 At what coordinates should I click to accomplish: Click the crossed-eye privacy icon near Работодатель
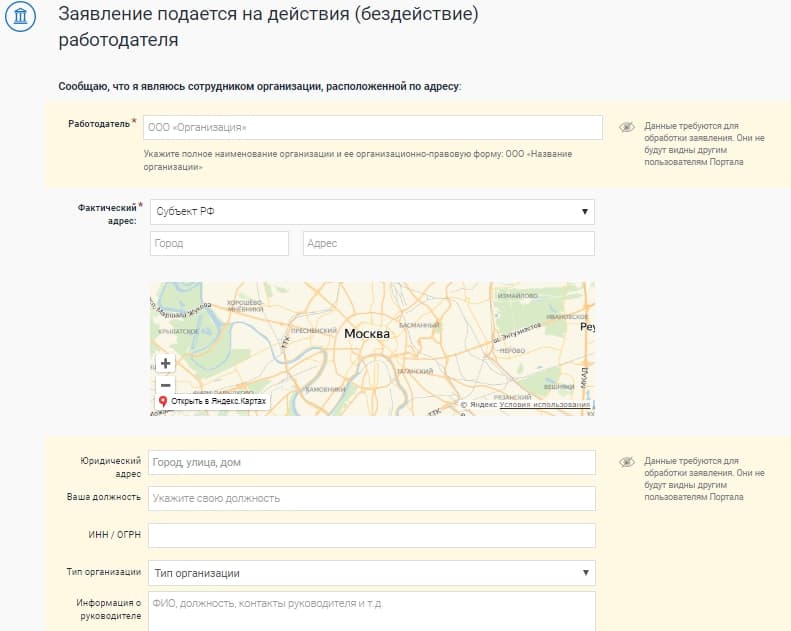[627, 127]
